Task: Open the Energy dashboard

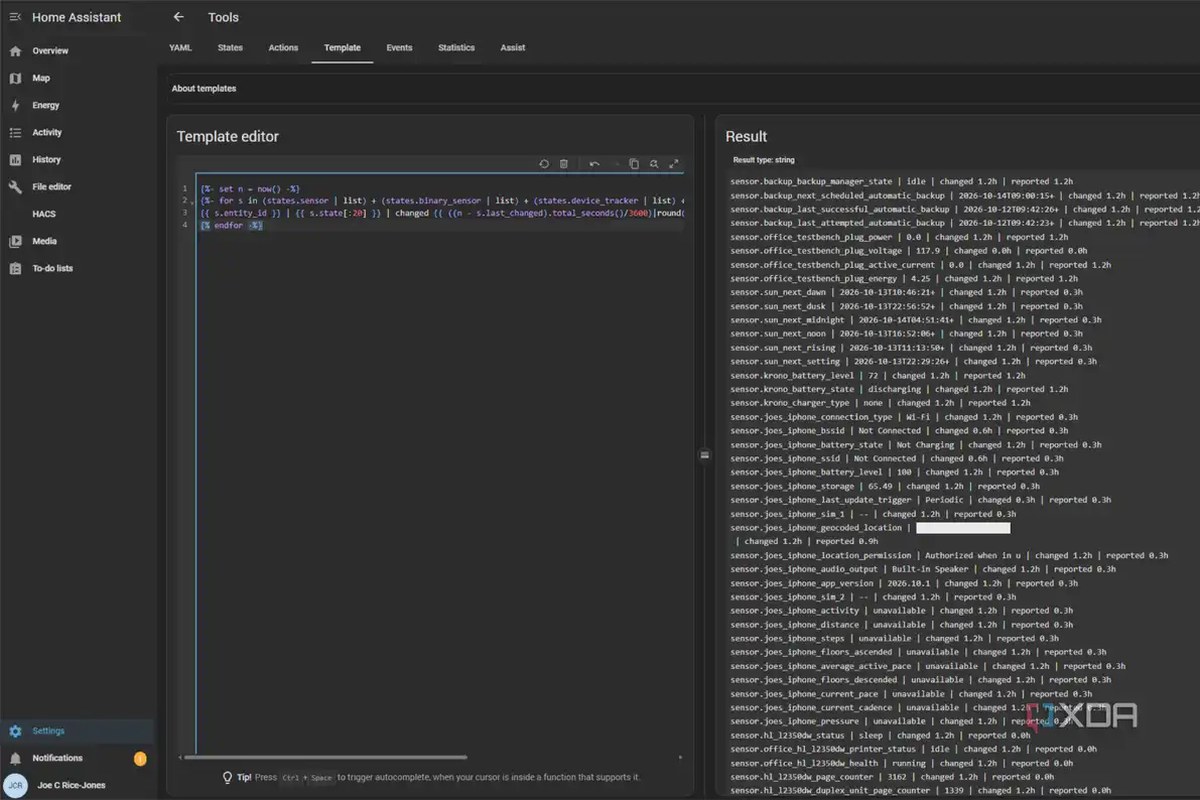Action: [78, 105]
